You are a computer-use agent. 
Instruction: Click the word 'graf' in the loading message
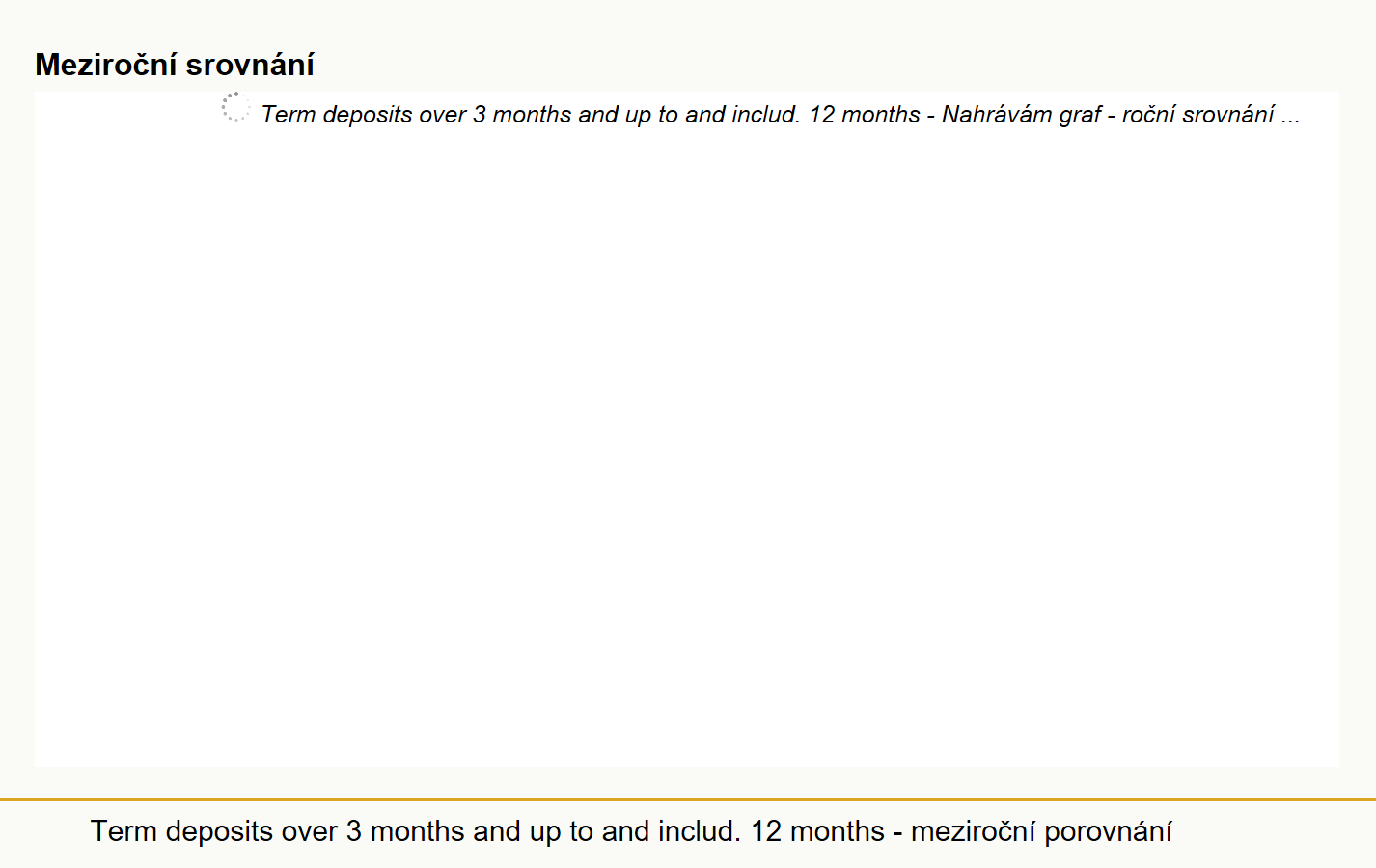click(x=1080, y=115)
